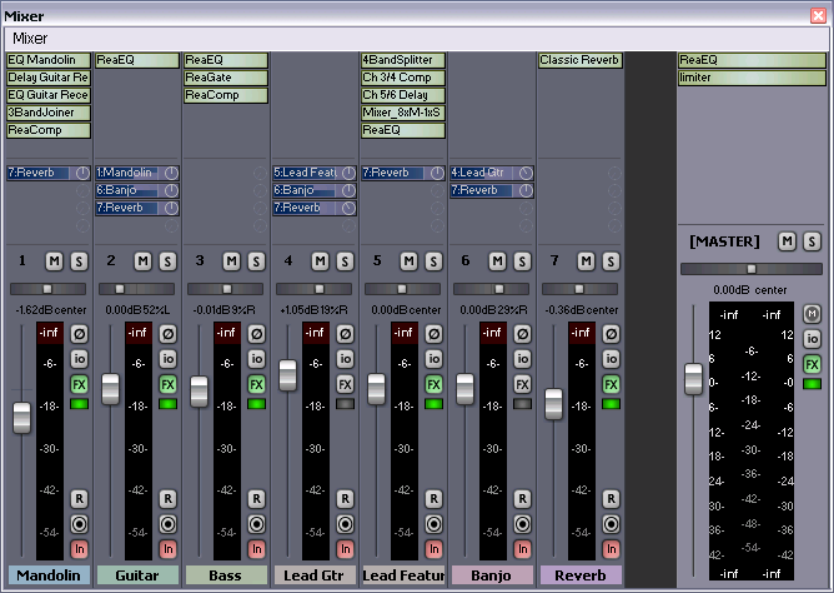This screenshot has width=834, height=593.
Task: Open Mixer_8xM-1xS plugin on track 5
Action: 403,113
